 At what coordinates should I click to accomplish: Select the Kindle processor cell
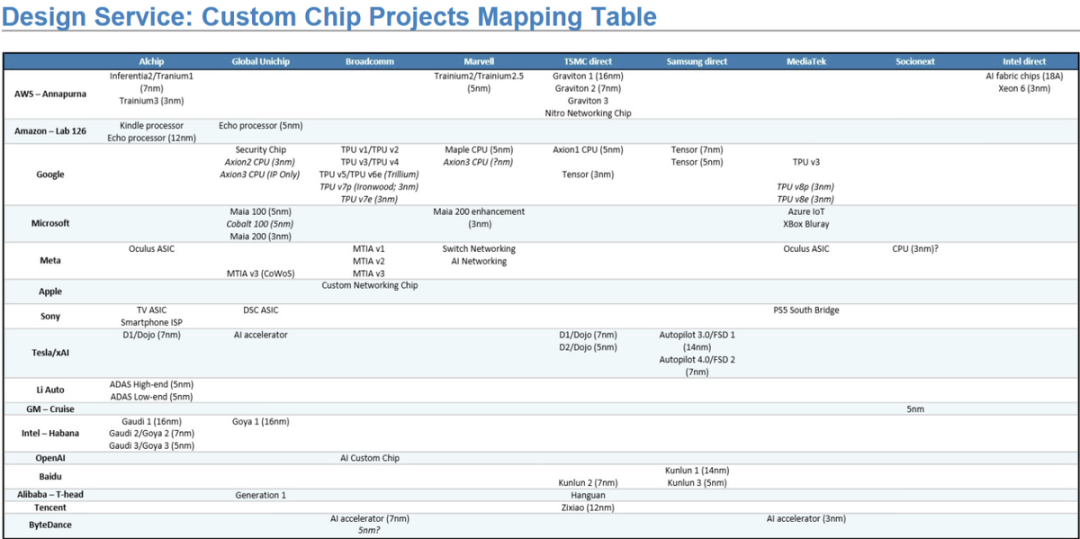(151, 126)
